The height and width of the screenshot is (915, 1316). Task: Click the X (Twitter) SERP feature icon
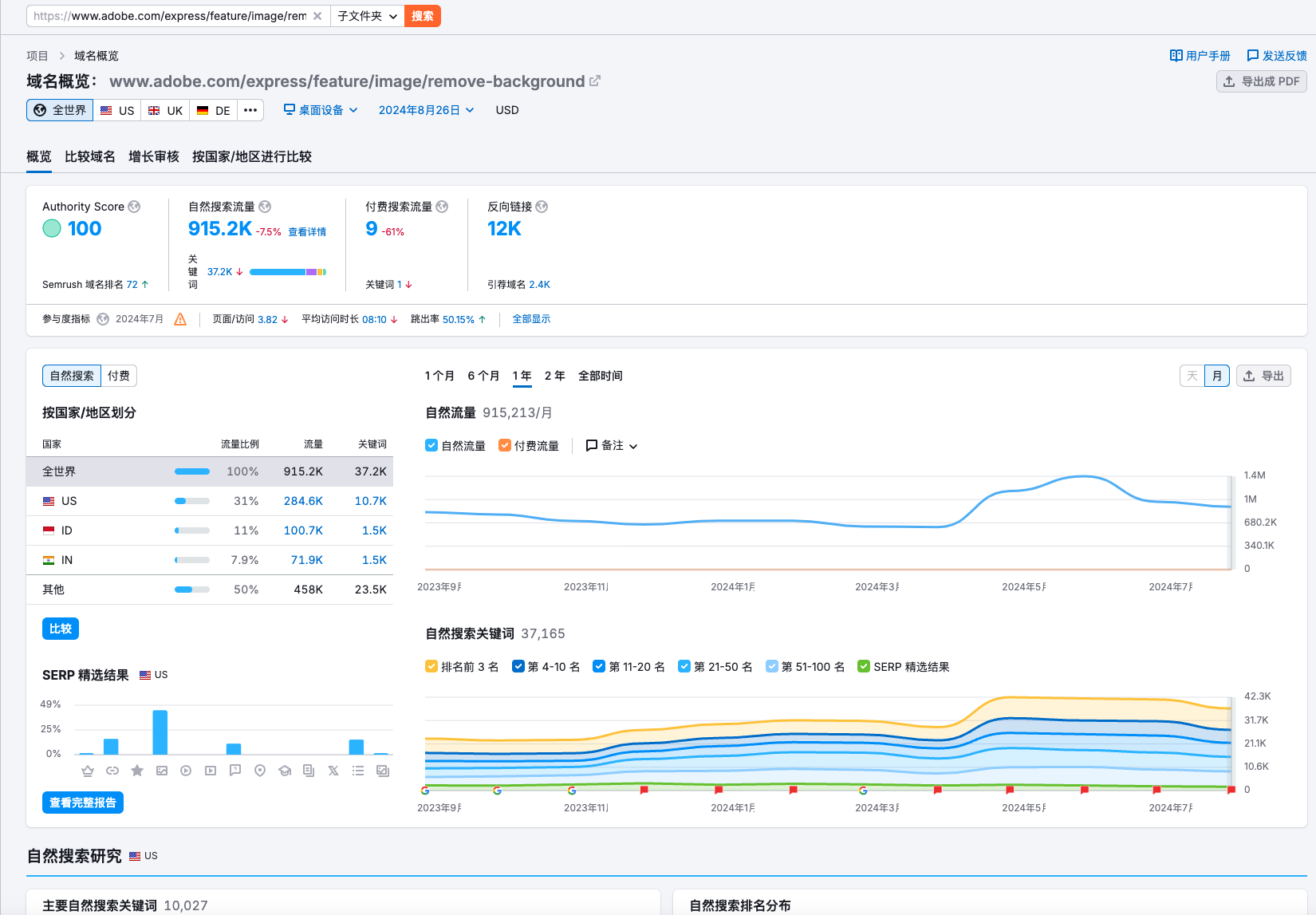point(333,771)
